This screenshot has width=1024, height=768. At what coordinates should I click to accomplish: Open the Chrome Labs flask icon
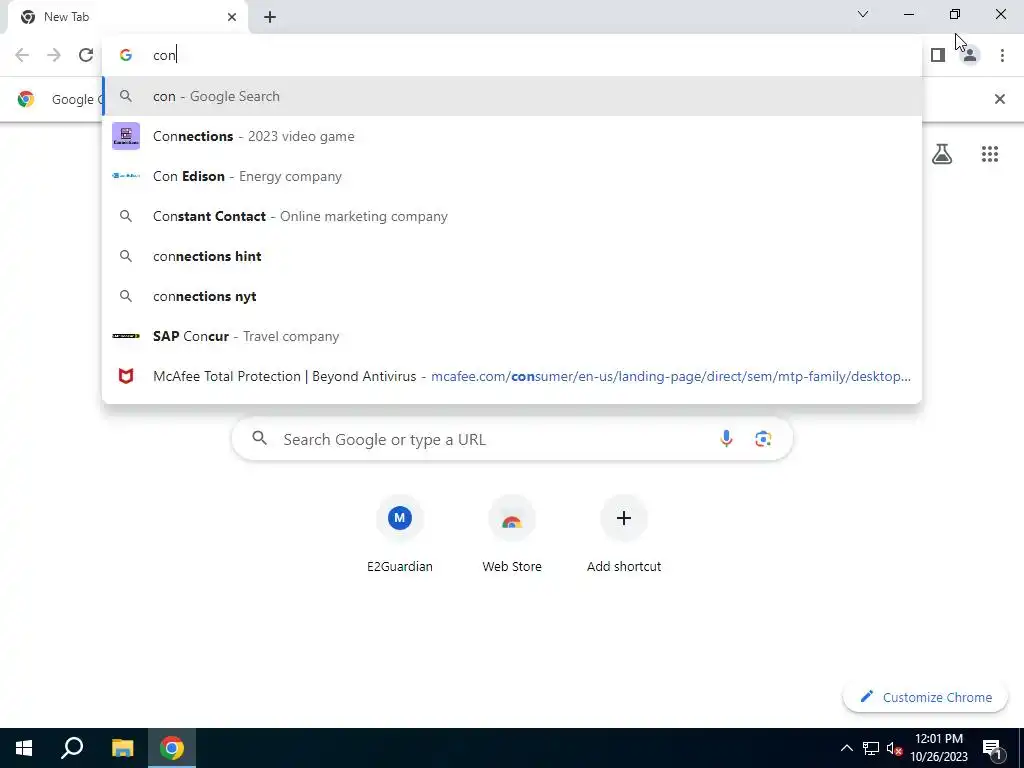(x=942, y=154)
